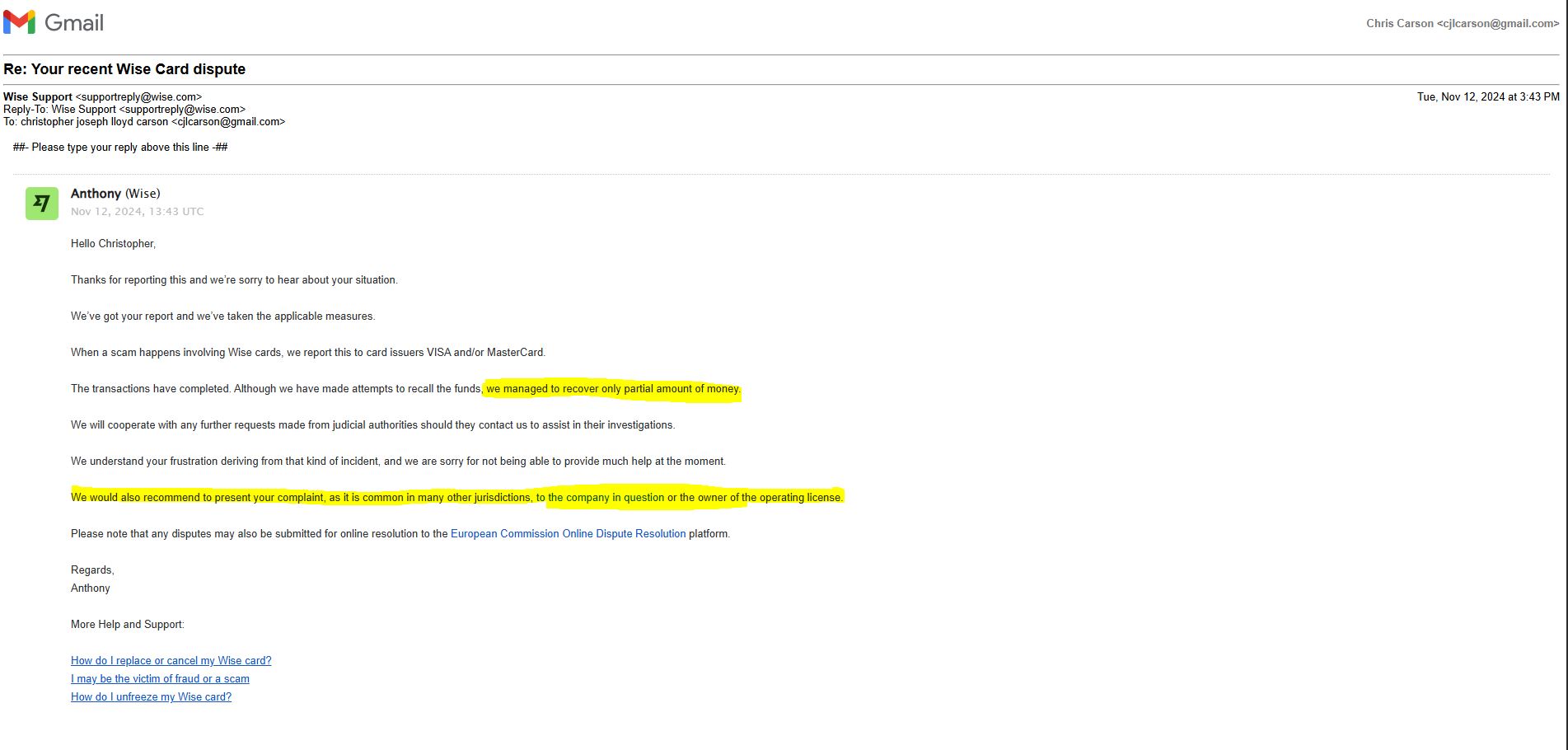This screenshot has width=1568, height=750.
Task: Click the subject 'Re: Your recent Wise Card dispute'
Action: click(124, 69)
